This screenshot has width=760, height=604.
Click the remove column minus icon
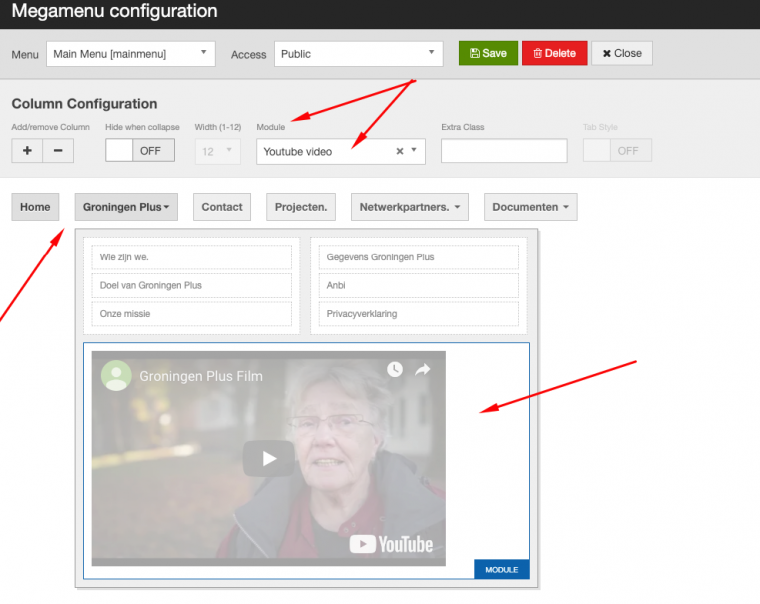(57, 151)
